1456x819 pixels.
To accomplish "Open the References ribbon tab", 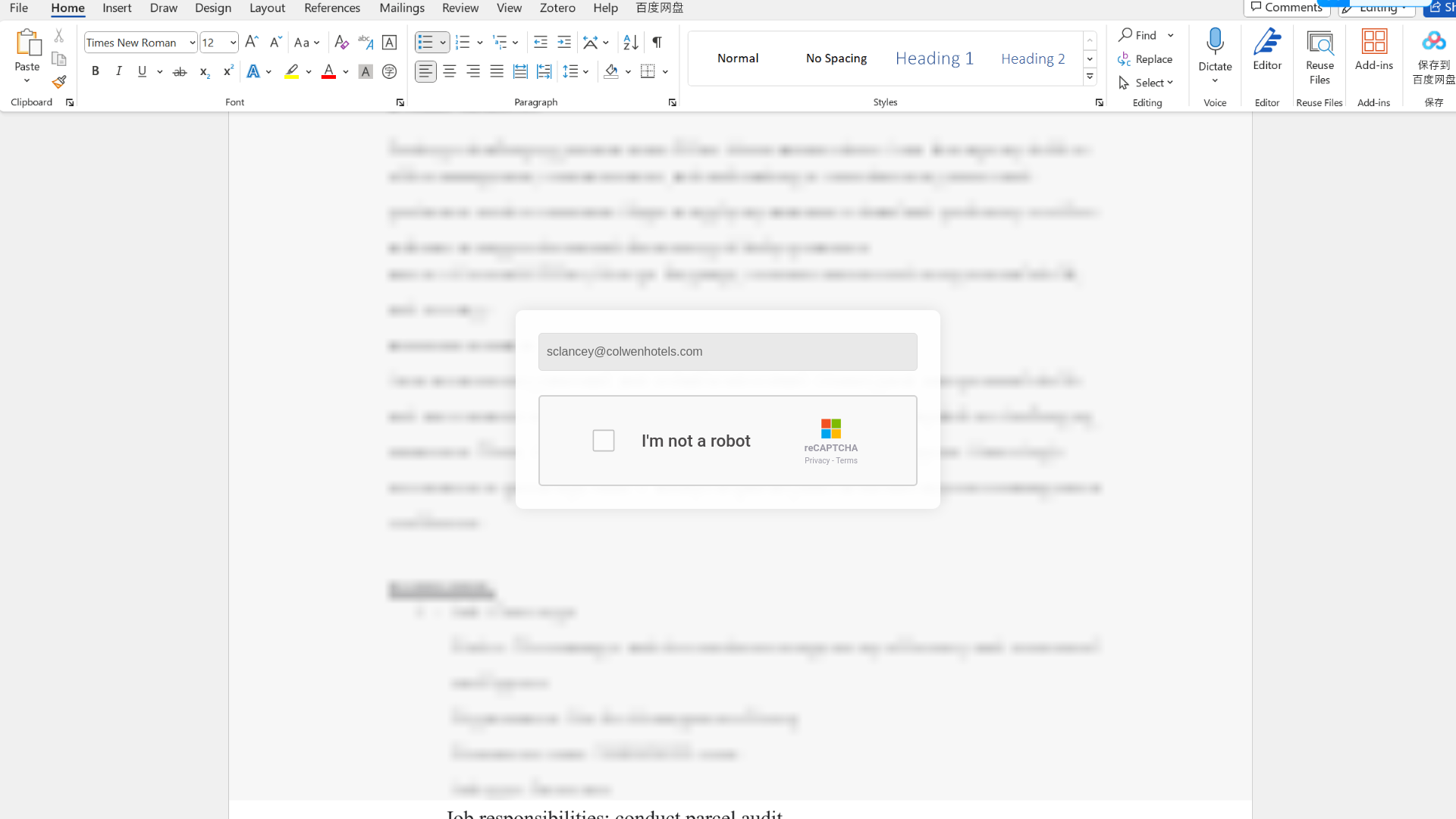I will coord(332,8).
